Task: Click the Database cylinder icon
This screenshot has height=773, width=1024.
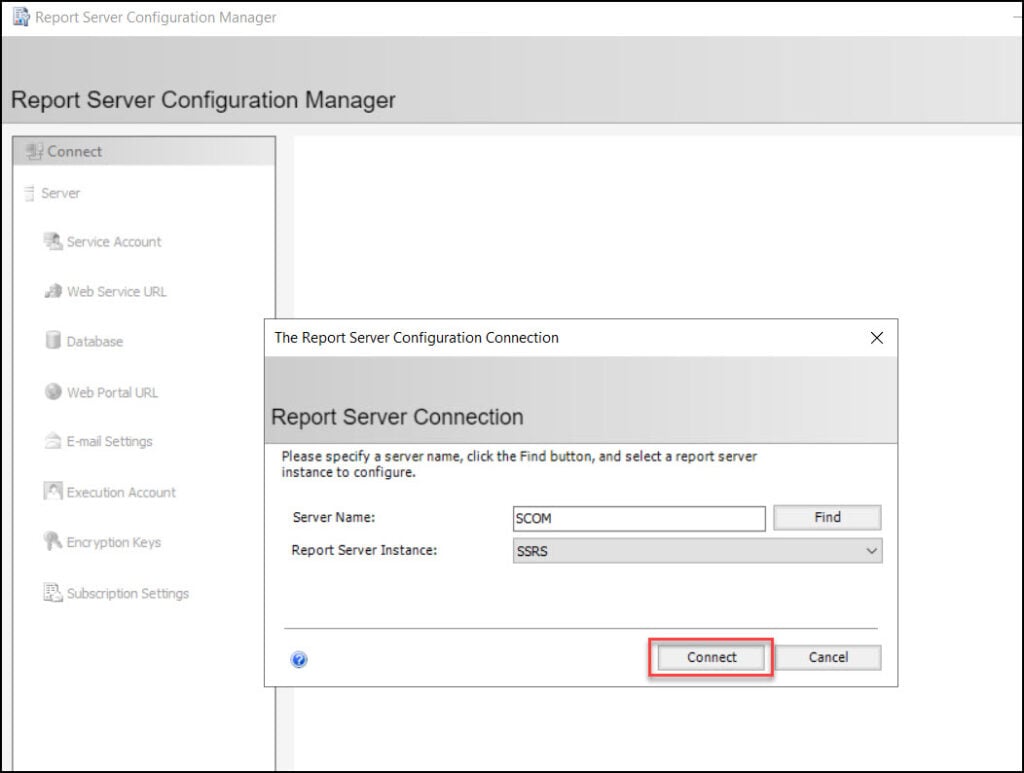Action: [53, 340]
